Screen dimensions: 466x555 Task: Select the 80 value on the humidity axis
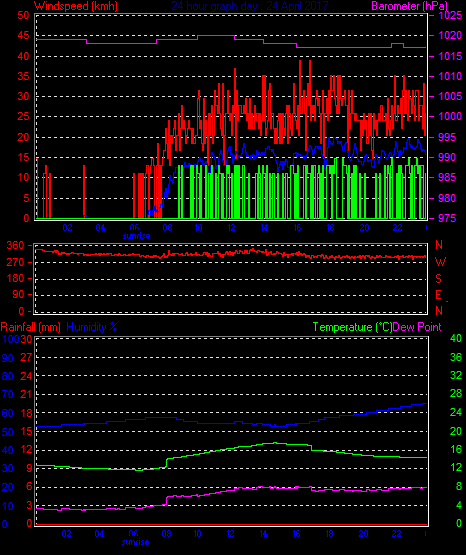[x=8, y=376]
